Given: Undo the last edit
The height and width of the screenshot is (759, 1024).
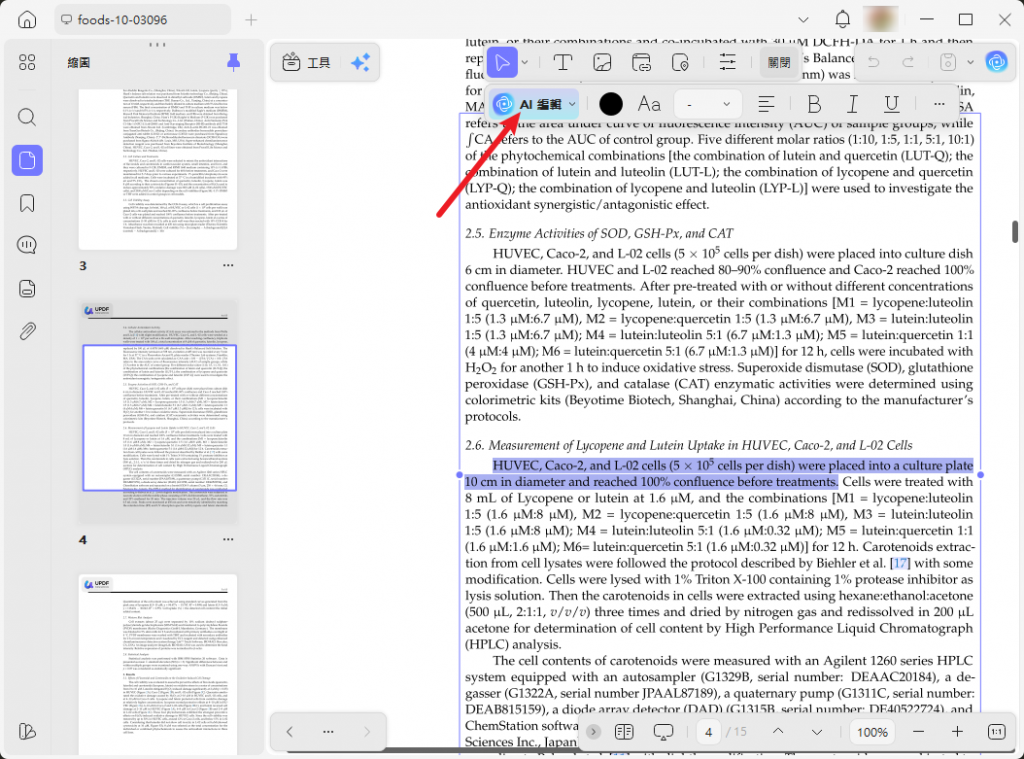Looking at the screenshot, I should point(873,62).
